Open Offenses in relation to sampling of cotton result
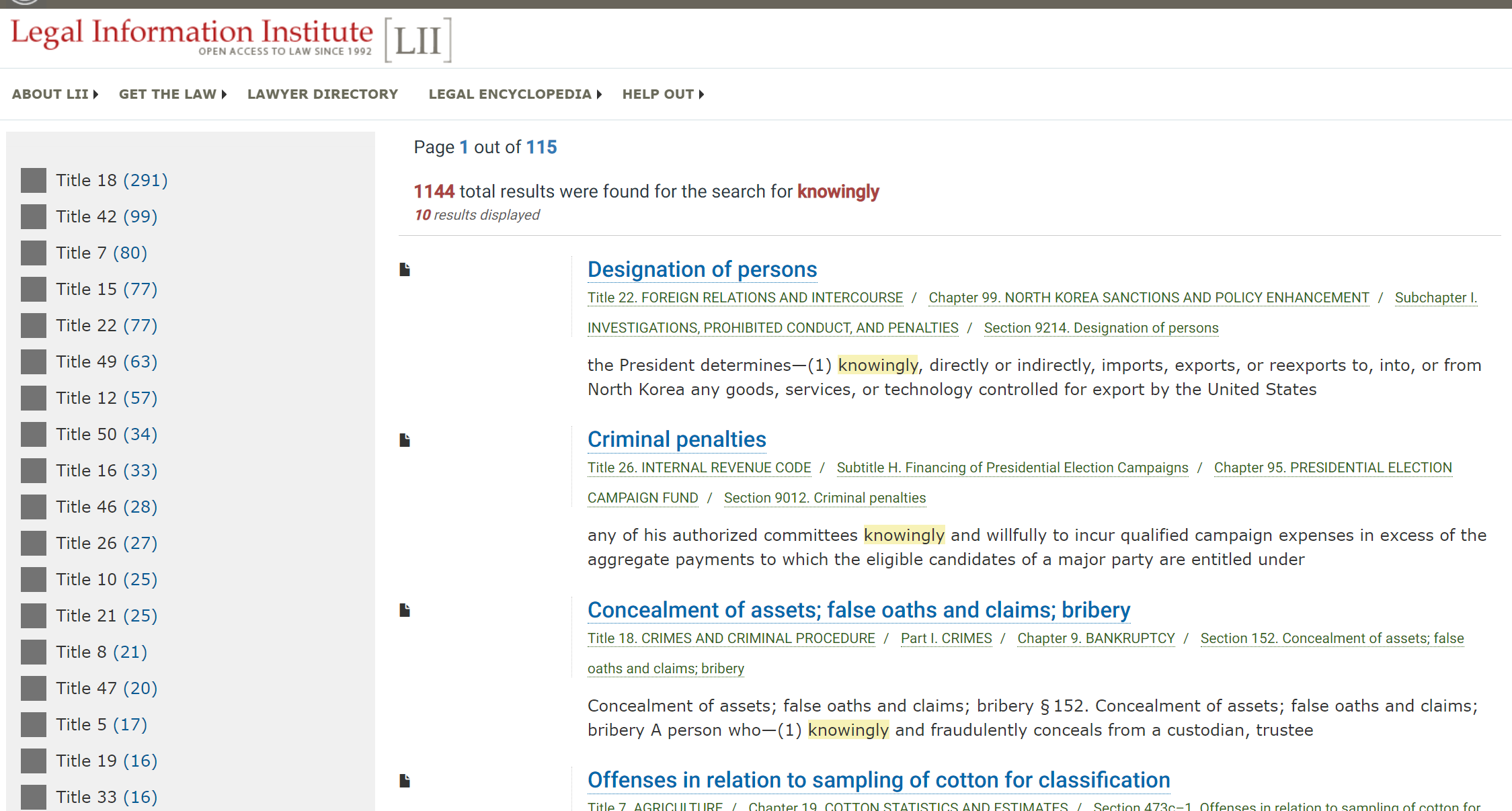 [879, 780]
